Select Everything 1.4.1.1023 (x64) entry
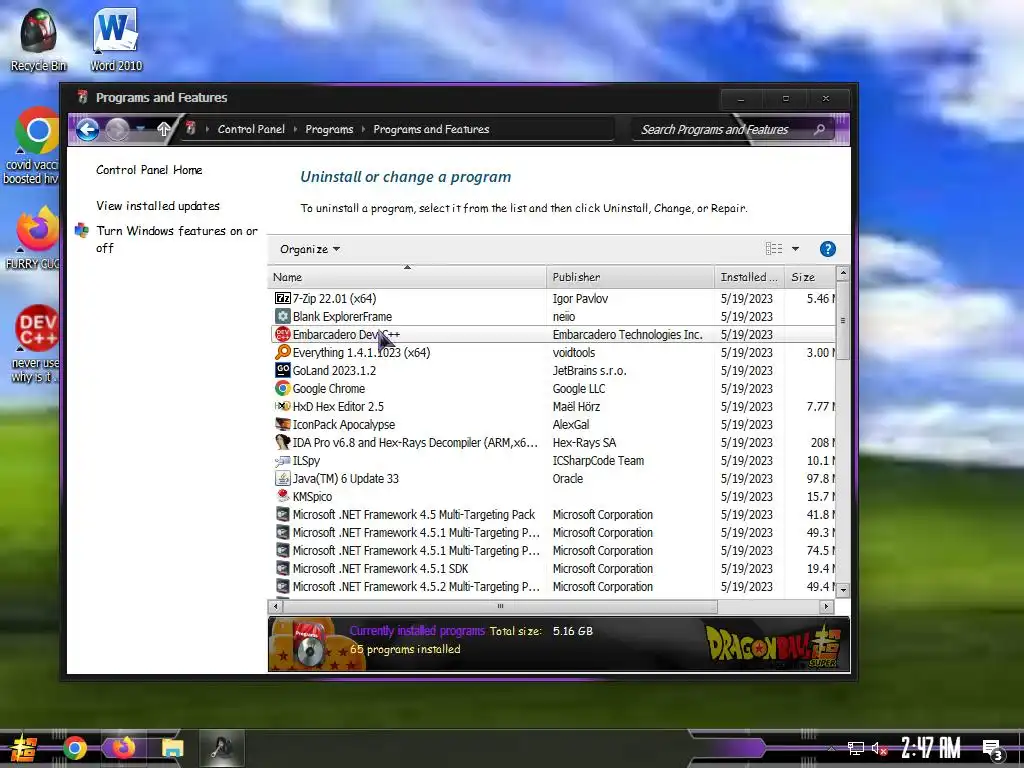The image size is (1024, 768). point(552,353)
